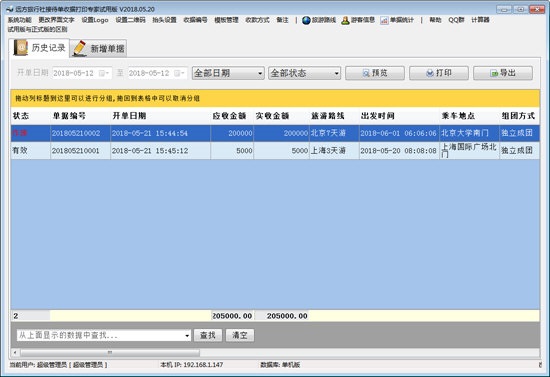Click the 预览 preview button
The image size is (550, 377).
tap(375, 73)
